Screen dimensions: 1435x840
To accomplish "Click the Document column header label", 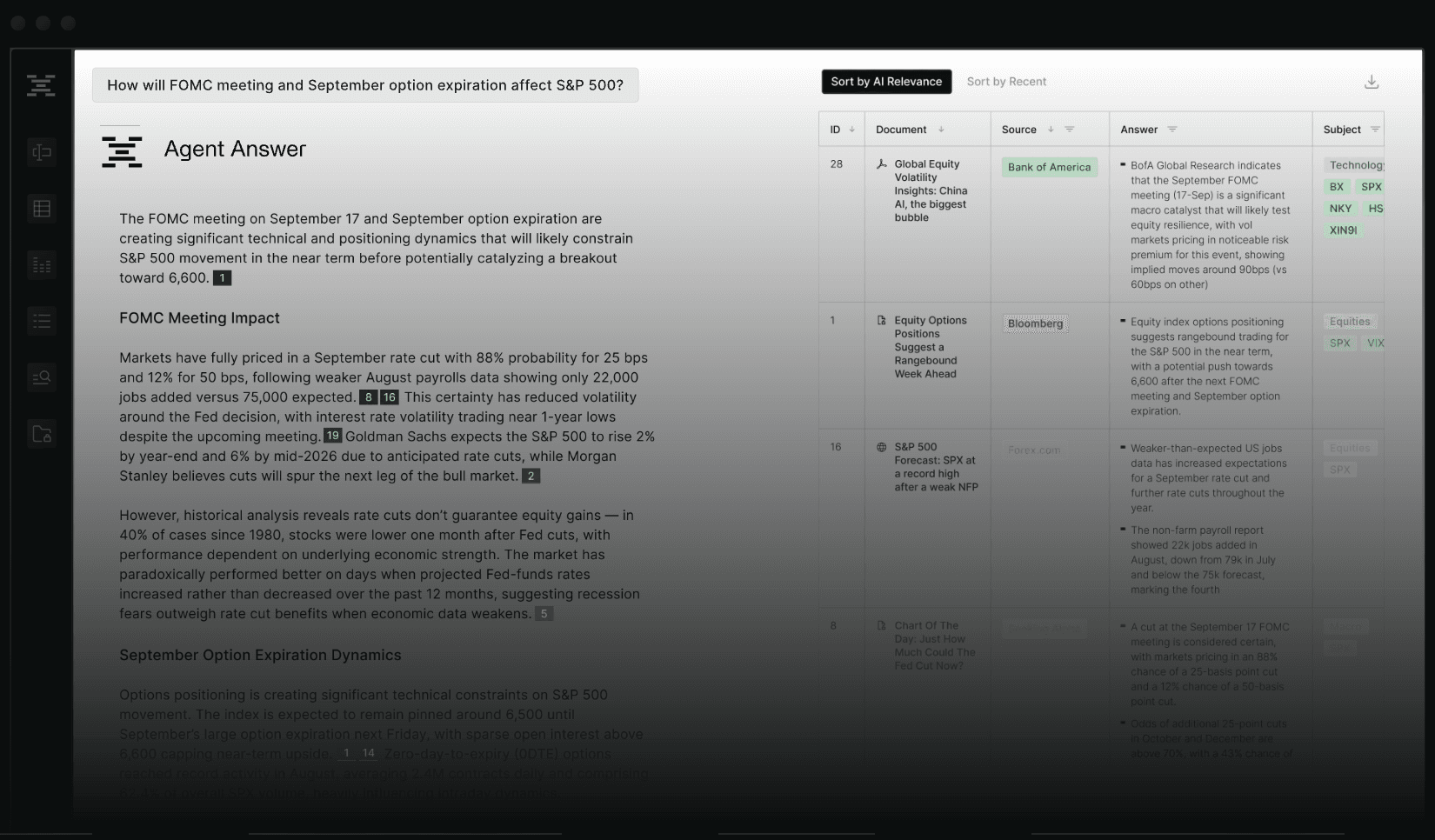I will (x=901, y=130).
